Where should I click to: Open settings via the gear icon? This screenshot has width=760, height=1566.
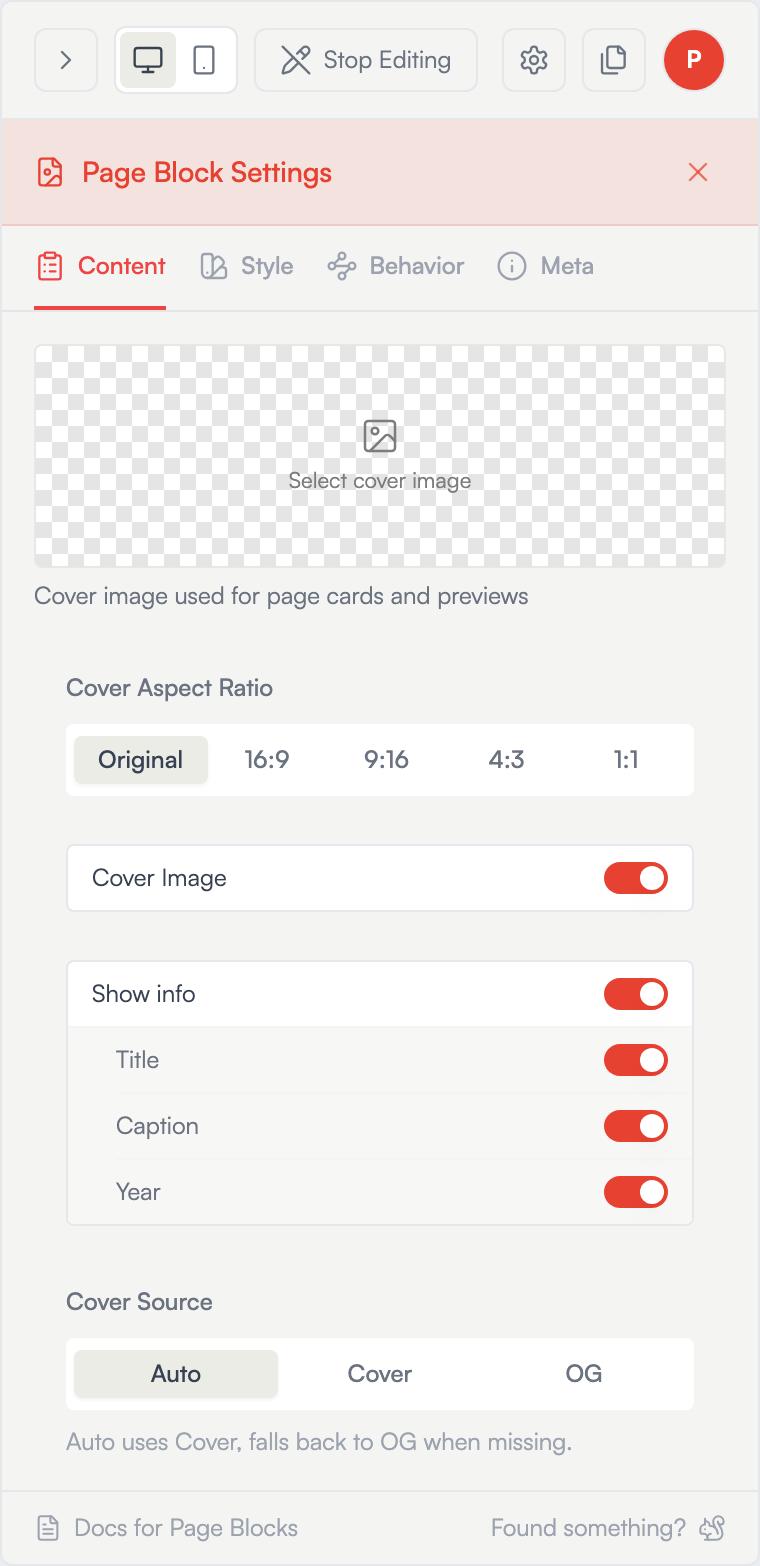534,60
